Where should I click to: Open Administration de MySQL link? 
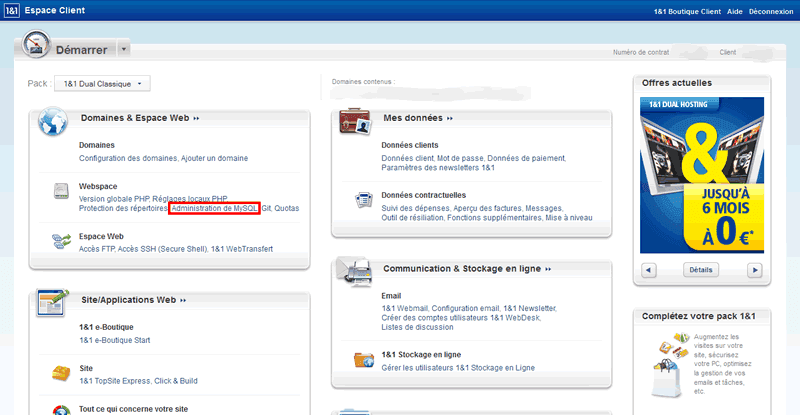tap(214, 208)
